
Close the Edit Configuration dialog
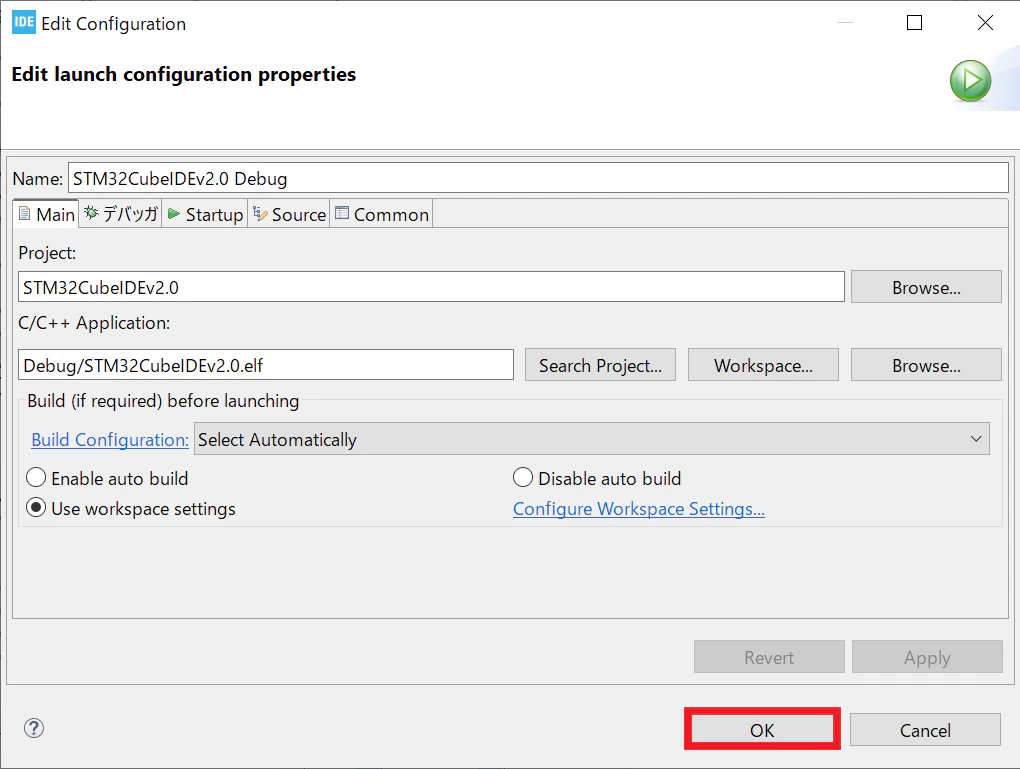(x=985, y=23)
